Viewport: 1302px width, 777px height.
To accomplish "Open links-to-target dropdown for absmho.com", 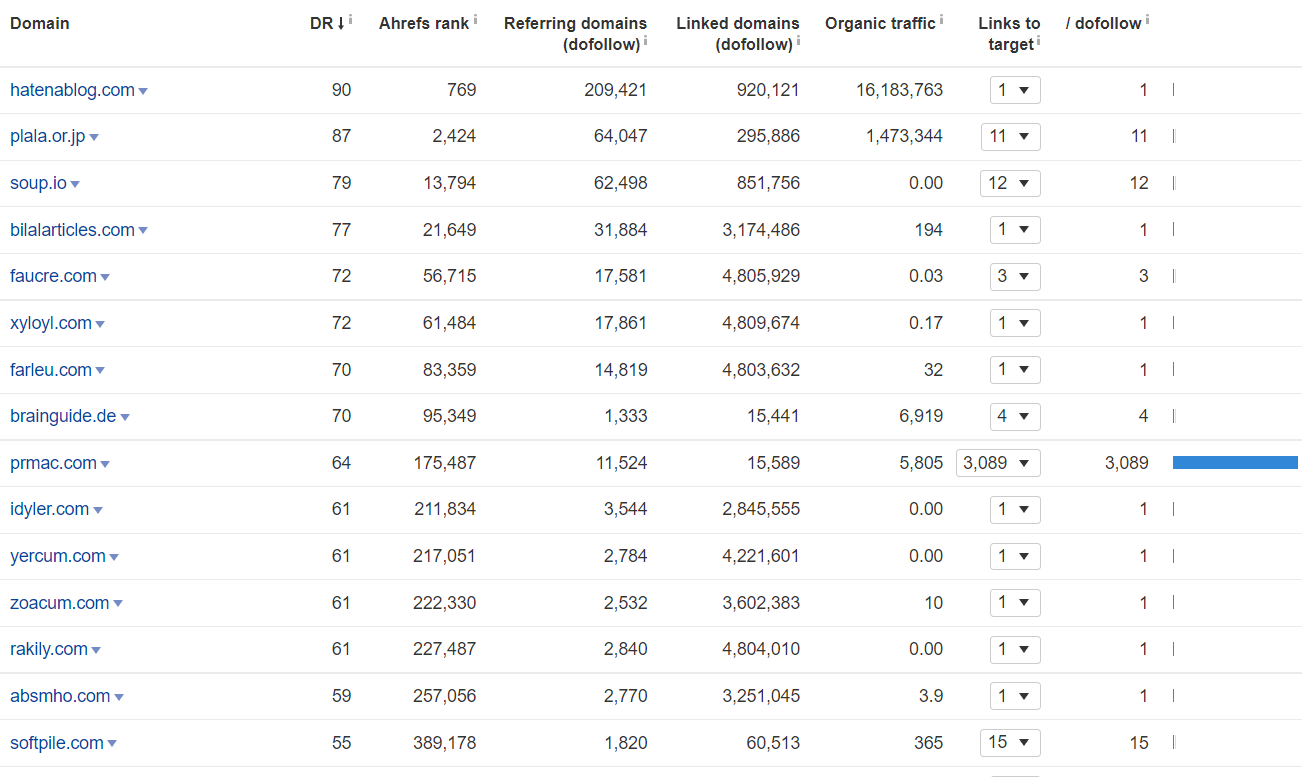I will [1015, 696].
